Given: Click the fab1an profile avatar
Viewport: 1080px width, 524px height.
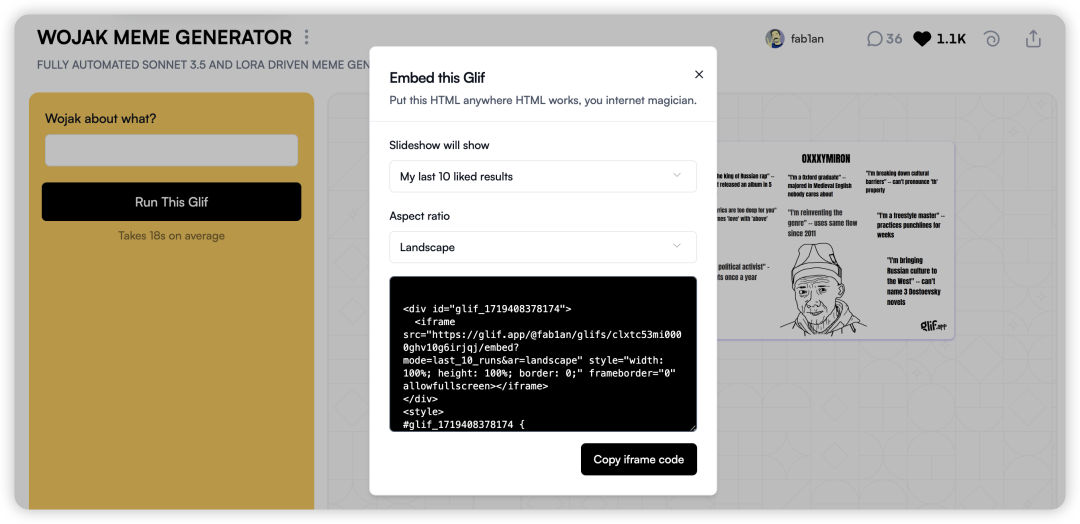Looking at the screenshot, I should coord(774,39).
